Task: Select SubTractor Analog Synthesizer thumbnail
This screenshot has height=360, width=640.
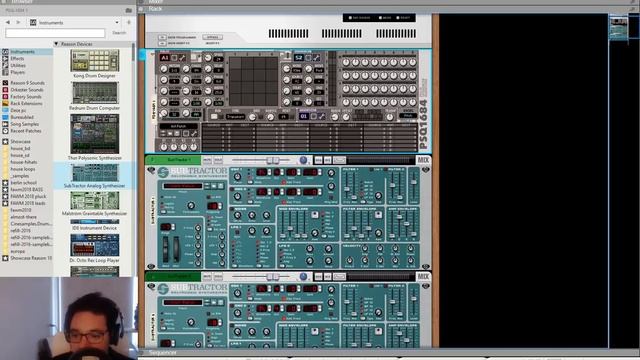Action: (95, 173)
